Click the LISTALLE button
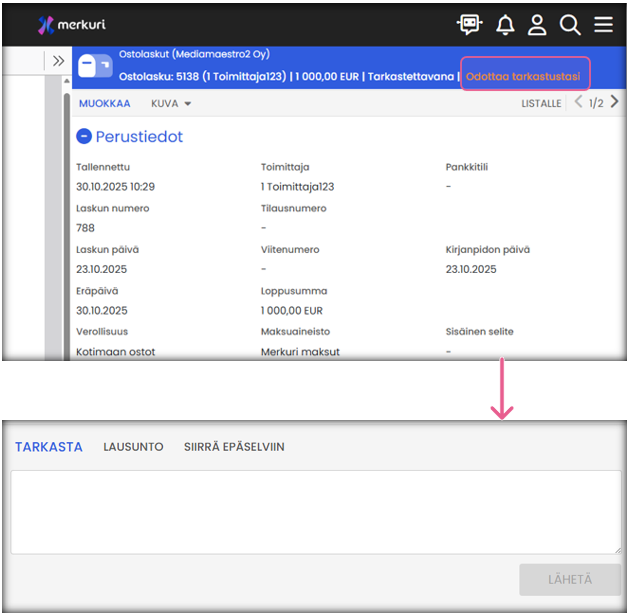The width and height of the screenshot is (628, 613). point(541,103)
